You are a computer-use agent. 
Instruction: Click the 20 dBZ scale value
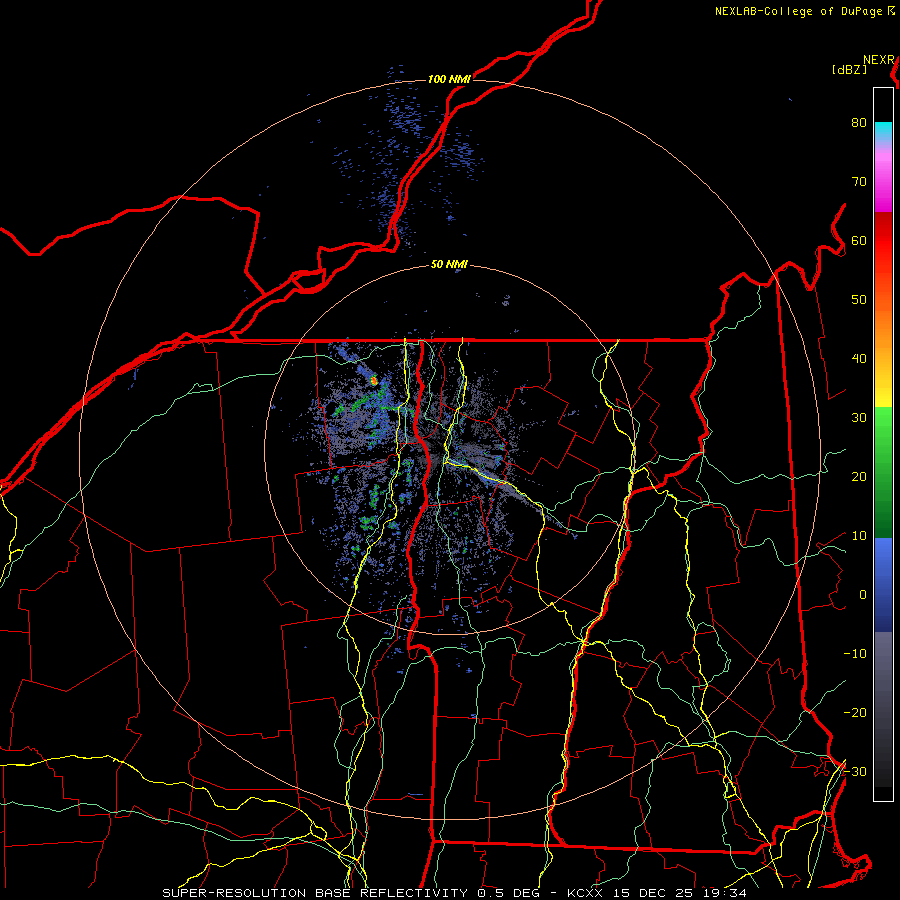(859, 477)
